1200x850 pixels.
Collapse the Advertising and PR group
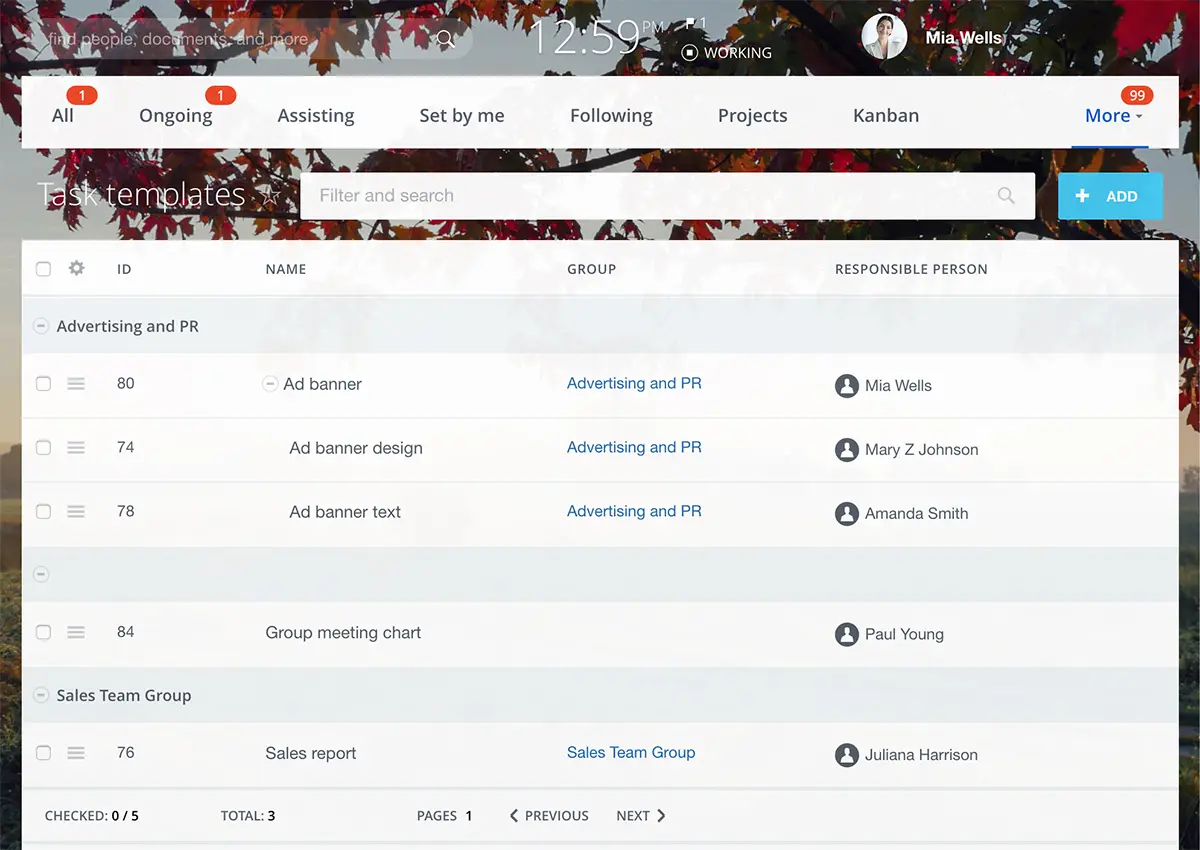pos(41,326)
